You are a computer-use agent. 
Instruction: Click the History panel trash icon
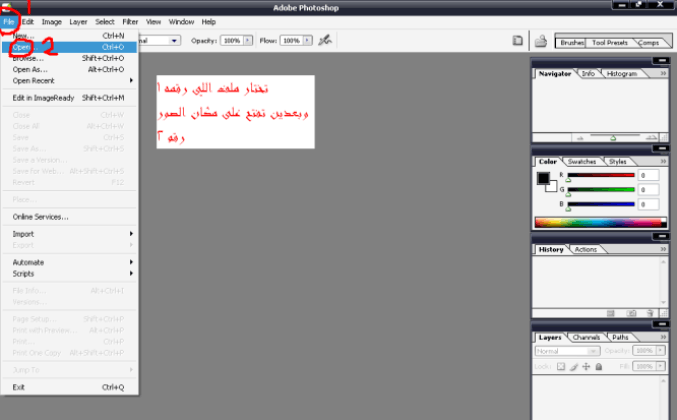tap(650, 313)
